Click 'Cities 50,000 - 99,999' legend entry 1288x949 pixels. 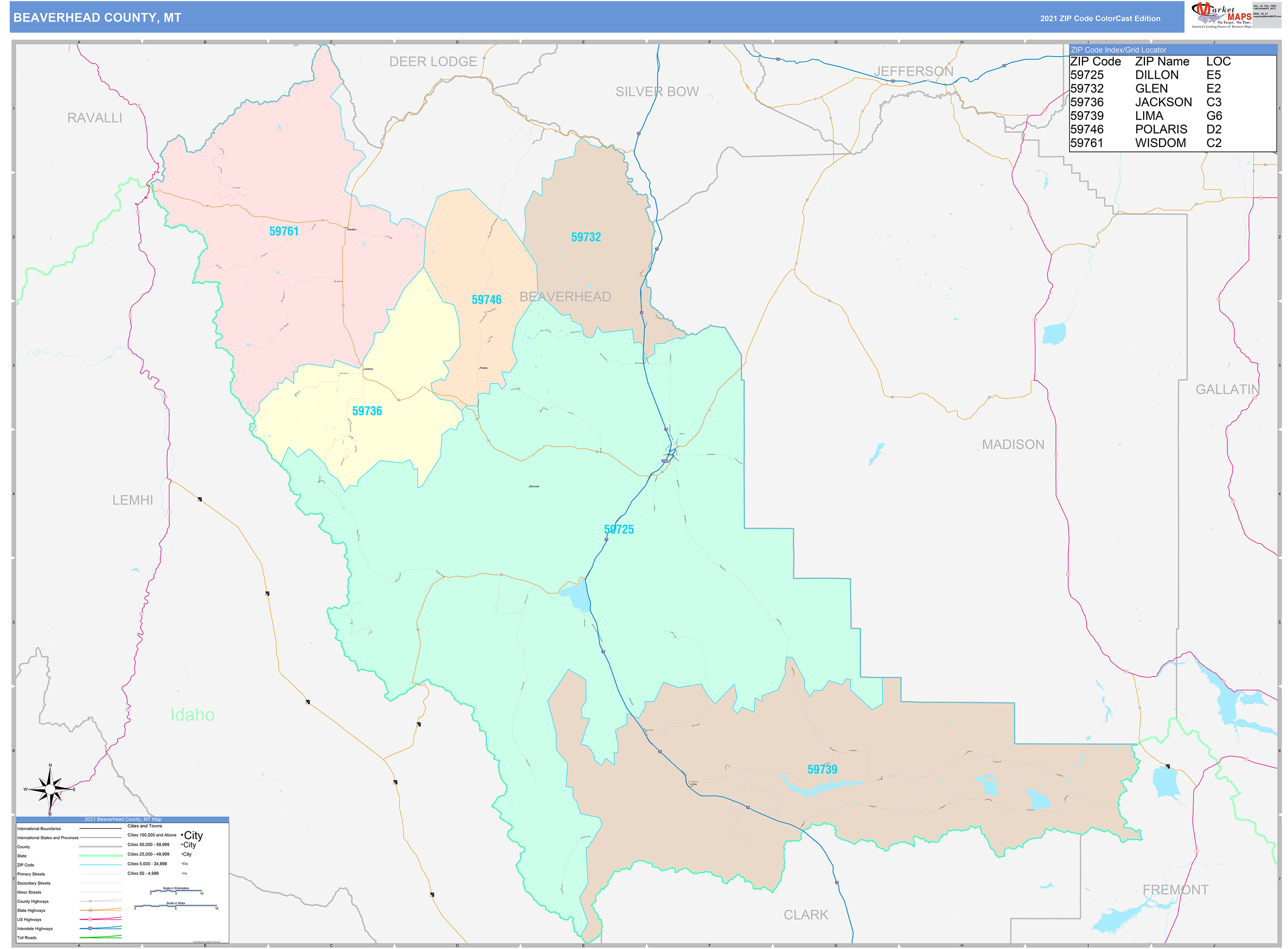[x=148, y=845]
